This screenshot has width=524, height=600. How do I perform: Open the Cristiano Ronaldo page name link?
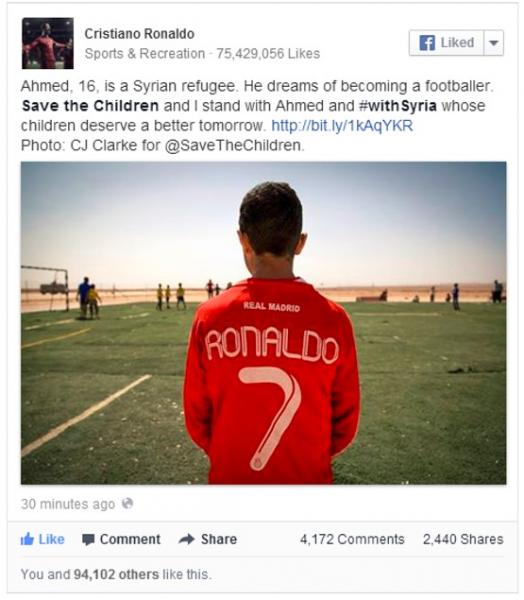tap(139, 34)
